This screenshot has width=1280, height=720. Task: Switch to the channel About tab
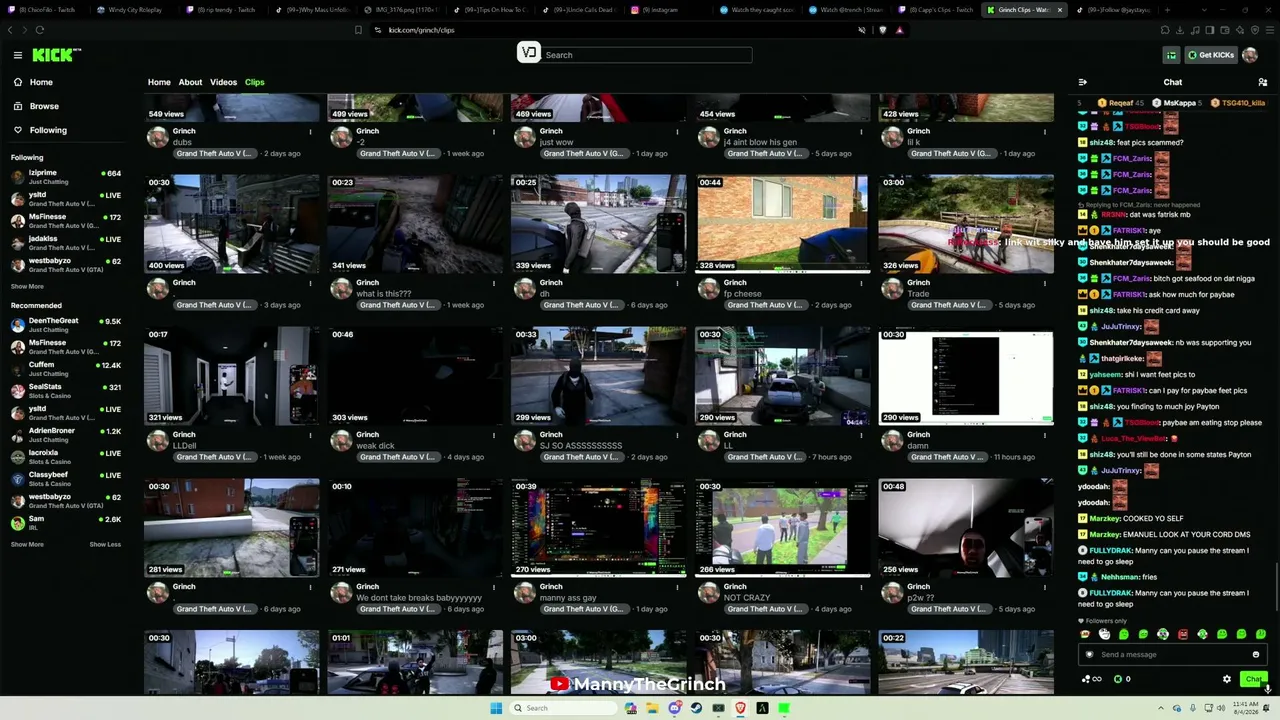click(190, 82)
